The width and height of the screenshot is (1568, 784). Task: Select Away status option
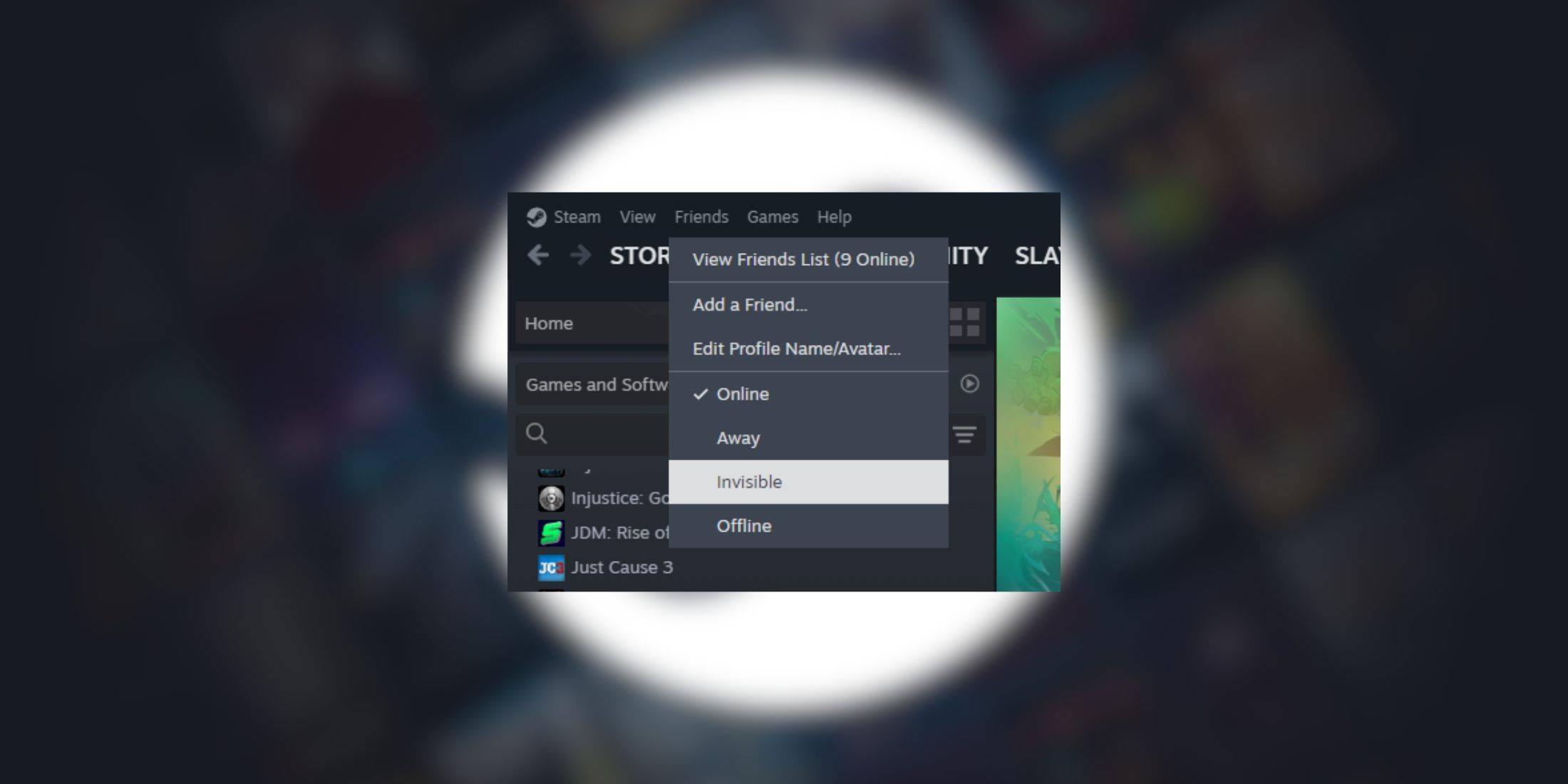[x=738, y=437]
